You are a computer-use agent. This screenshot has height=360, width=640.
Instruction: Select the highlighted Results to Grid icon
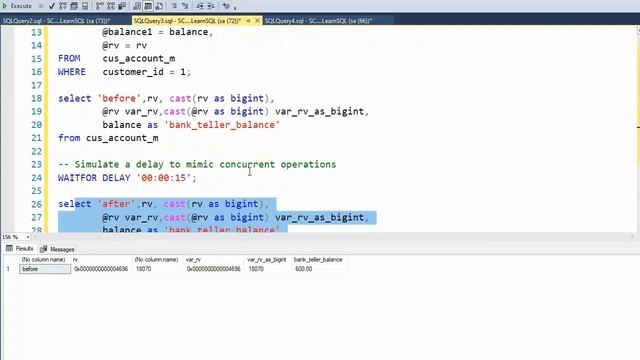[148, 6]
